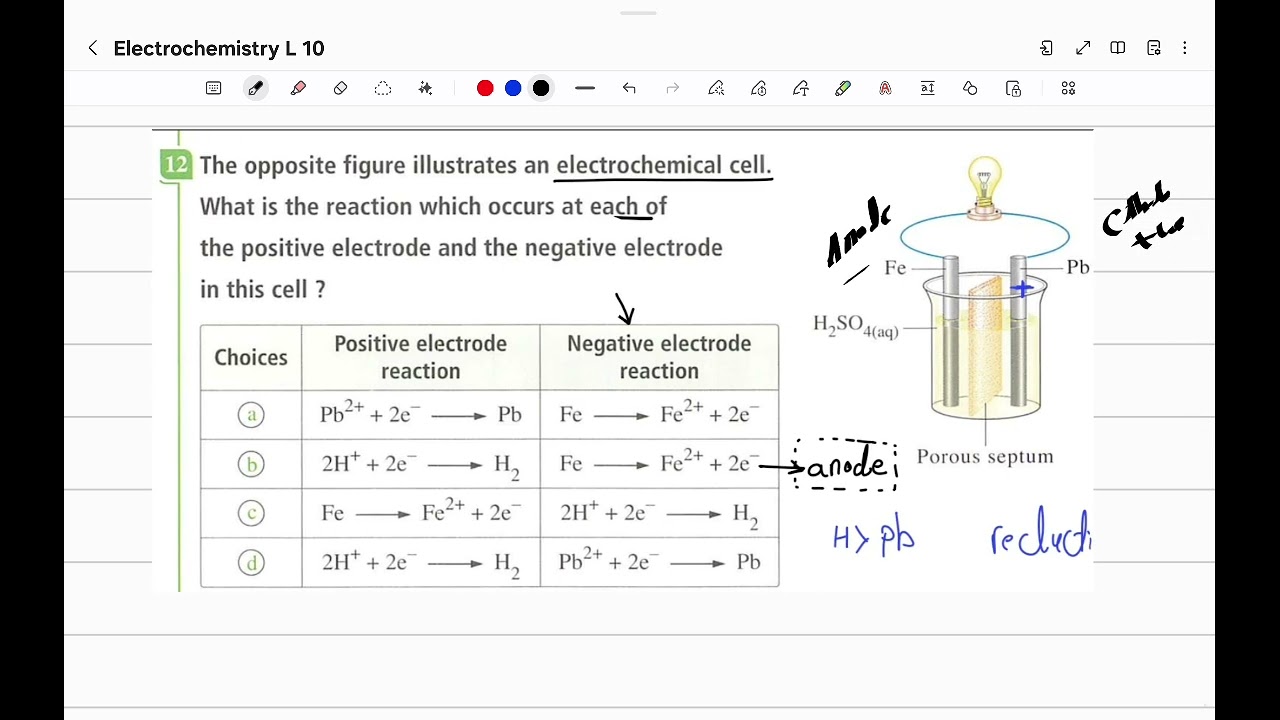Image resolution: width=1280 pixels, height=720 pixels.
Task: Tap the top center drag handle bar
Action: tap(638, 13)
